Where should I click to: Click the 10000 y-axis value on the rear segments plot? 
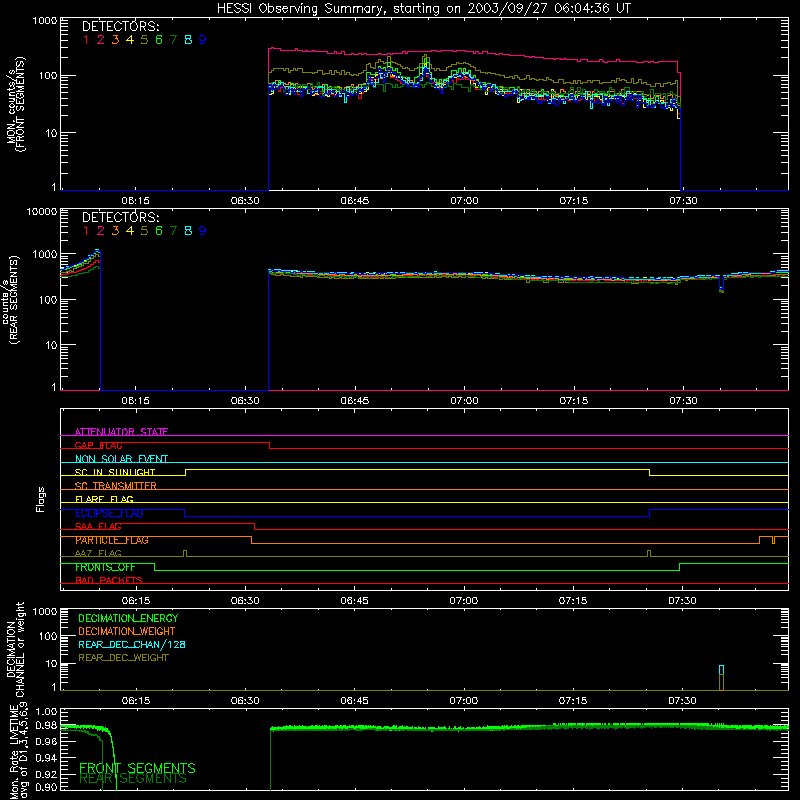pos(42,212)
